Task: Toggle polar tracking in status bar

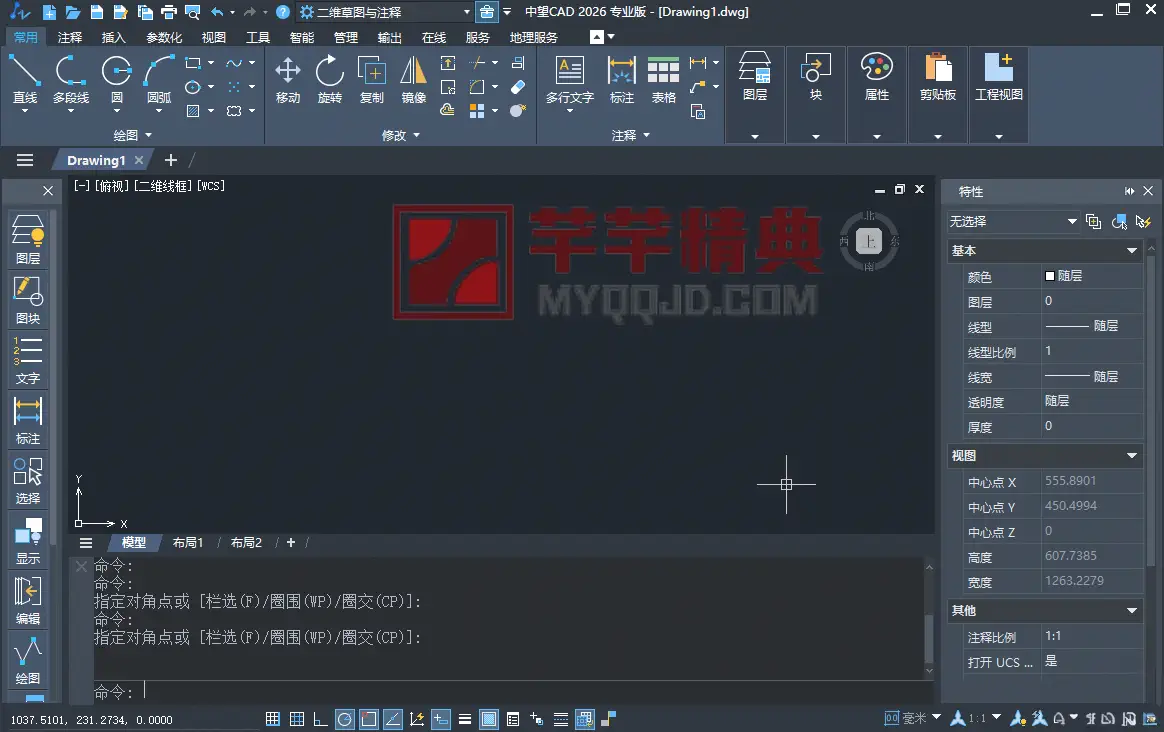Action: 344,719
